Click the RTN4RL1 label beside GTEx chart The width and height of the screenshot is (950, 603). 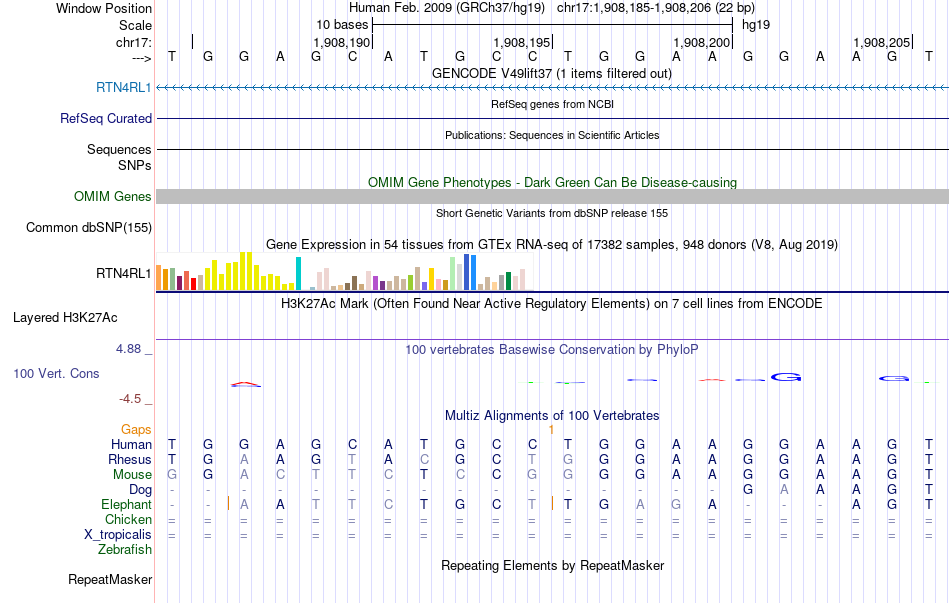click(124, 273)
